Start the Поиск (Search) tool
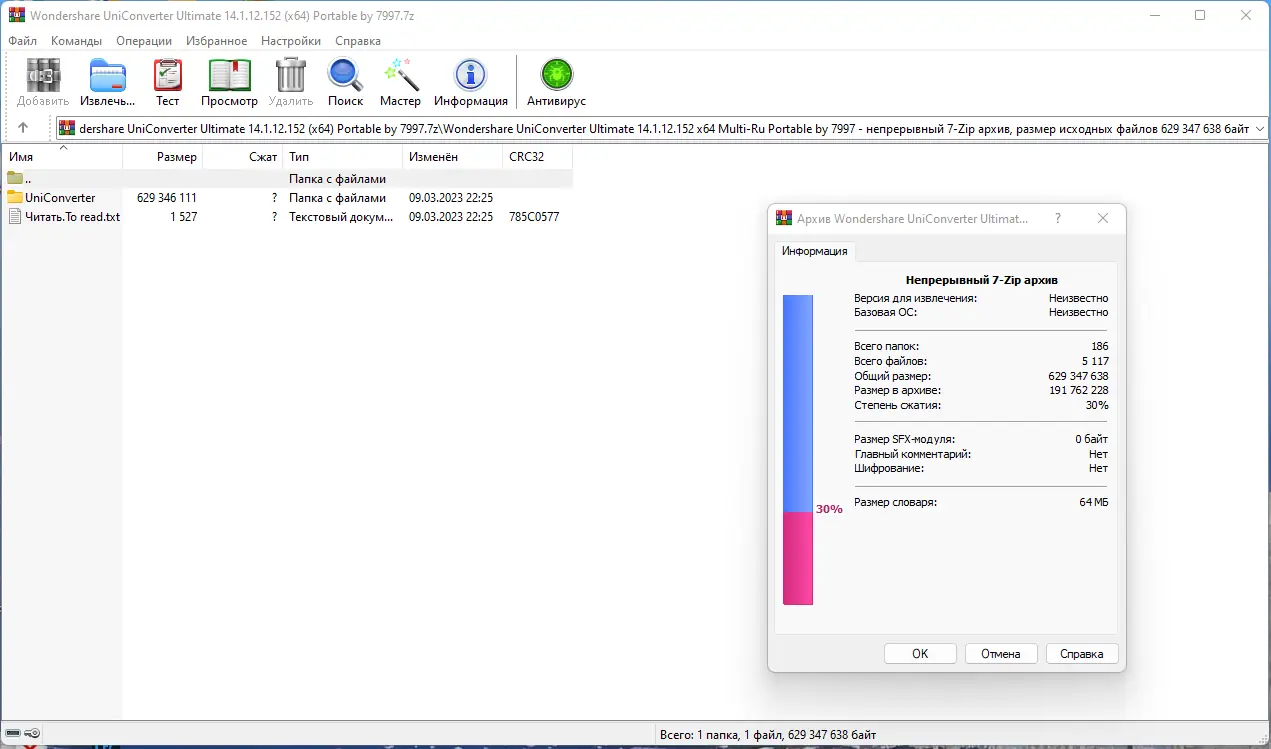The image size is (1271, 749). [x=344, y=75]
